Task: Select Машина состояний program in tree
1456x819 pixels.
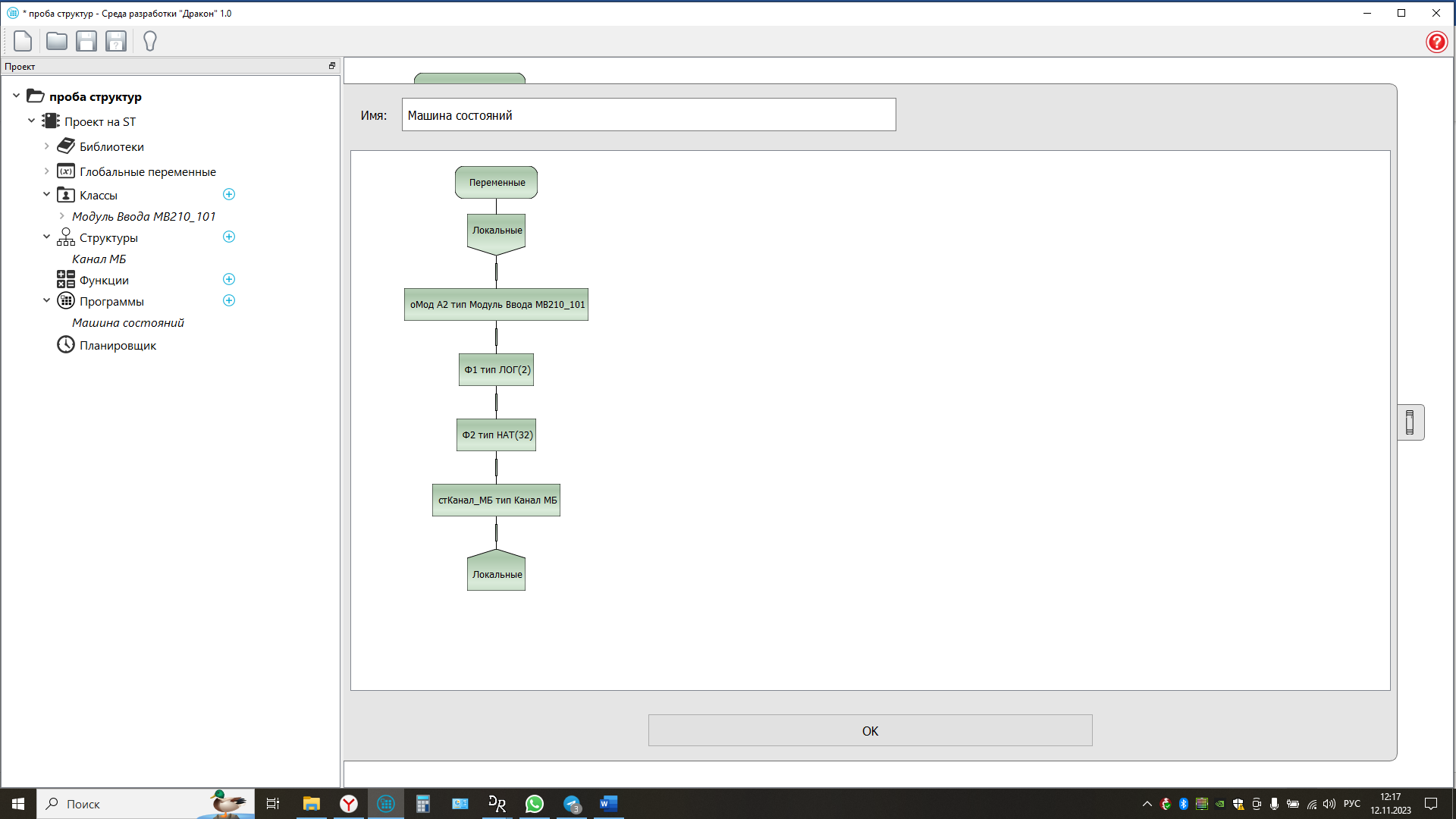Action: [x=127, y=323]
